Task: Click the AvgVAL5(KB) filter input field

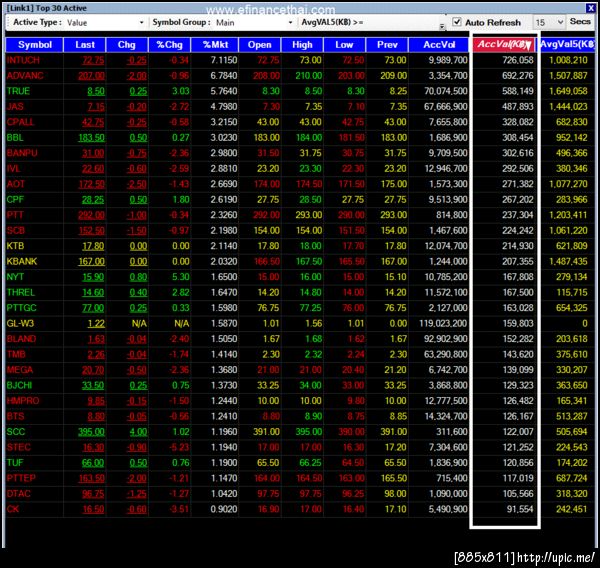Action: pos(403,23)
